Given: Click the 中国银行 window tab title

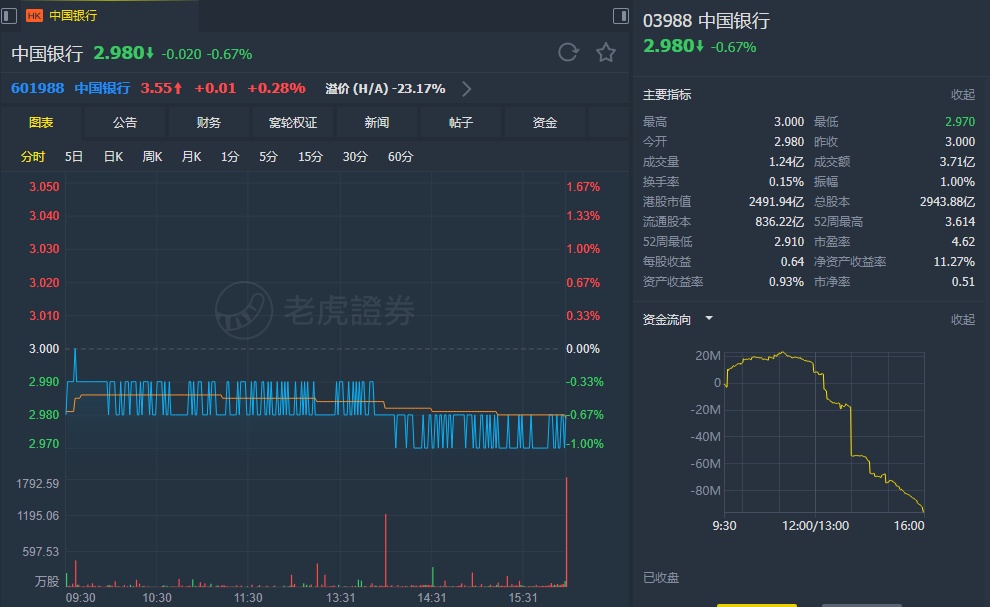Looking at the screenshot, I should [73, 16].
